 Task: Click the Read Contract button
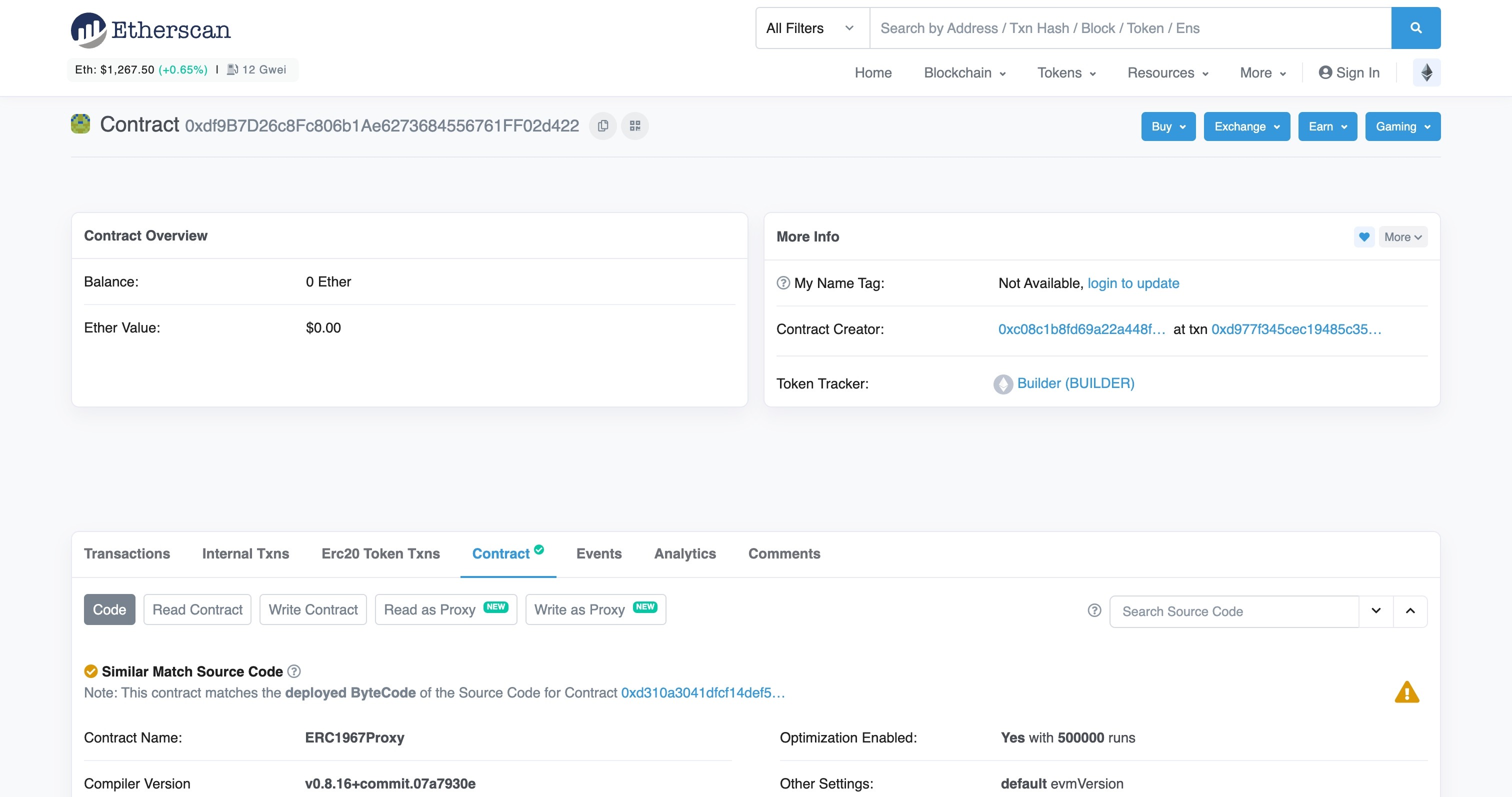197,610
